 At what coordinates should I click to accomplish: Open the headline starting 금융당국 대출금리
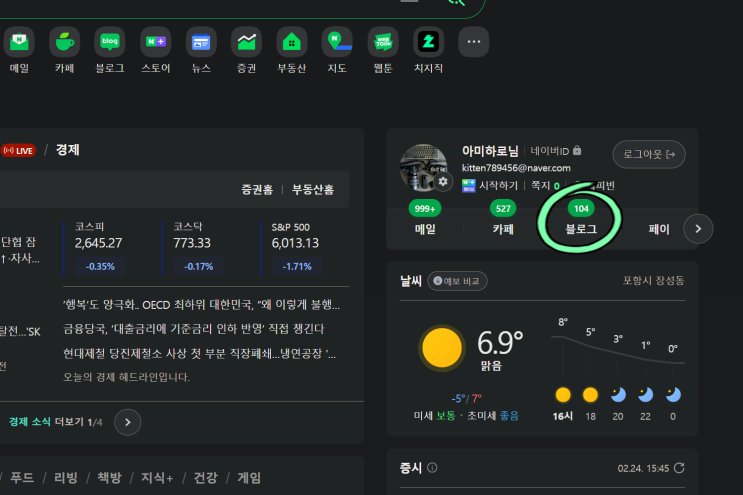[194, 329]
